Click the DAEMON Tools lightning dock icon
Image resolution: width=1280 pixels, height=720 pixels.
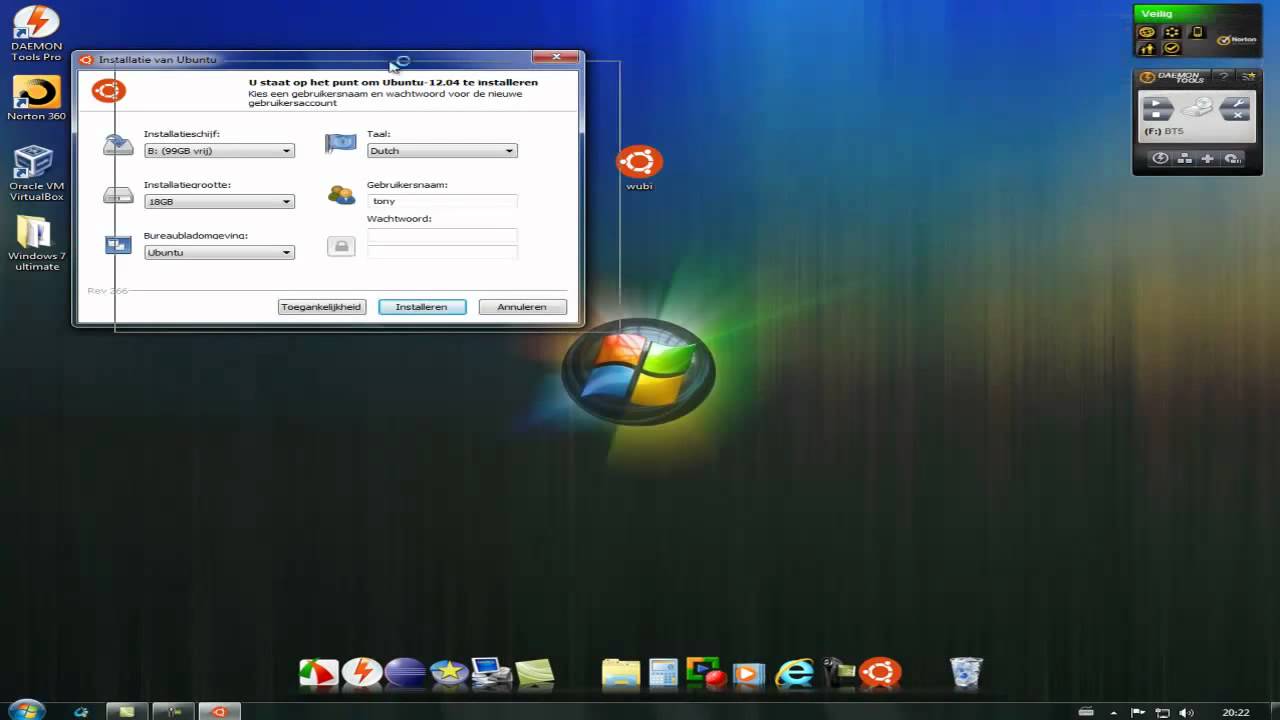click(361, 673)
